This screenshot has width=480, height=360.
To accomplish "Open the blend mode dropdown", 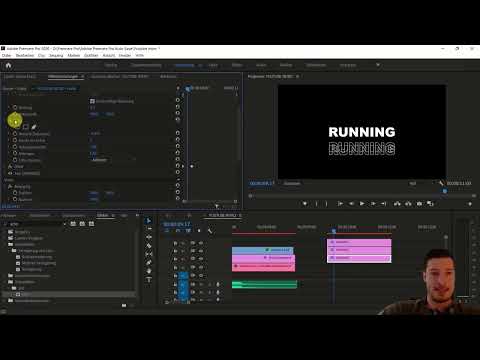I will (113, 160).
